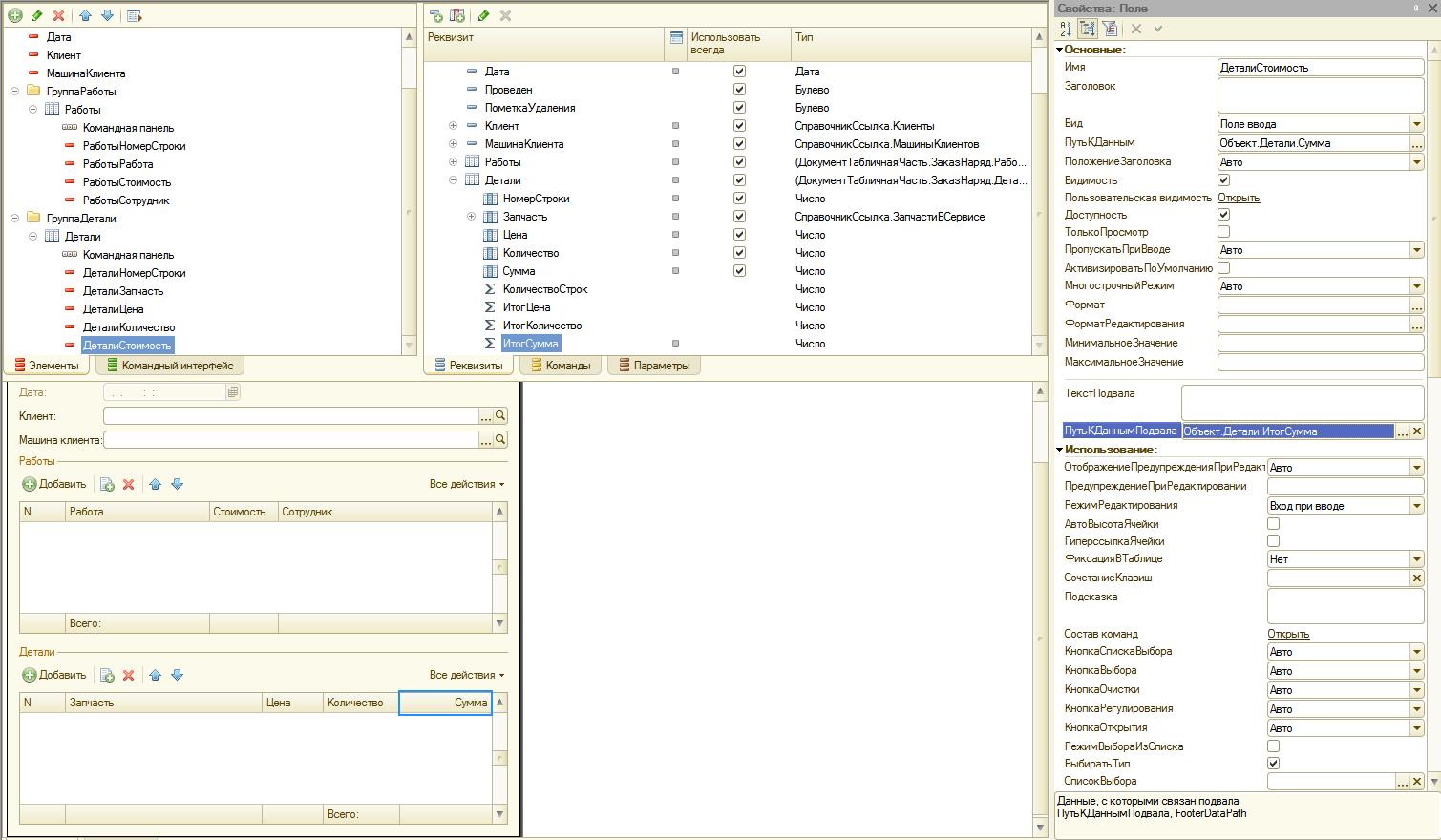1441x840 pixels.
Task: Click the Открыть link for Пользовательская видимость
Action: (x=1239, y=198)
